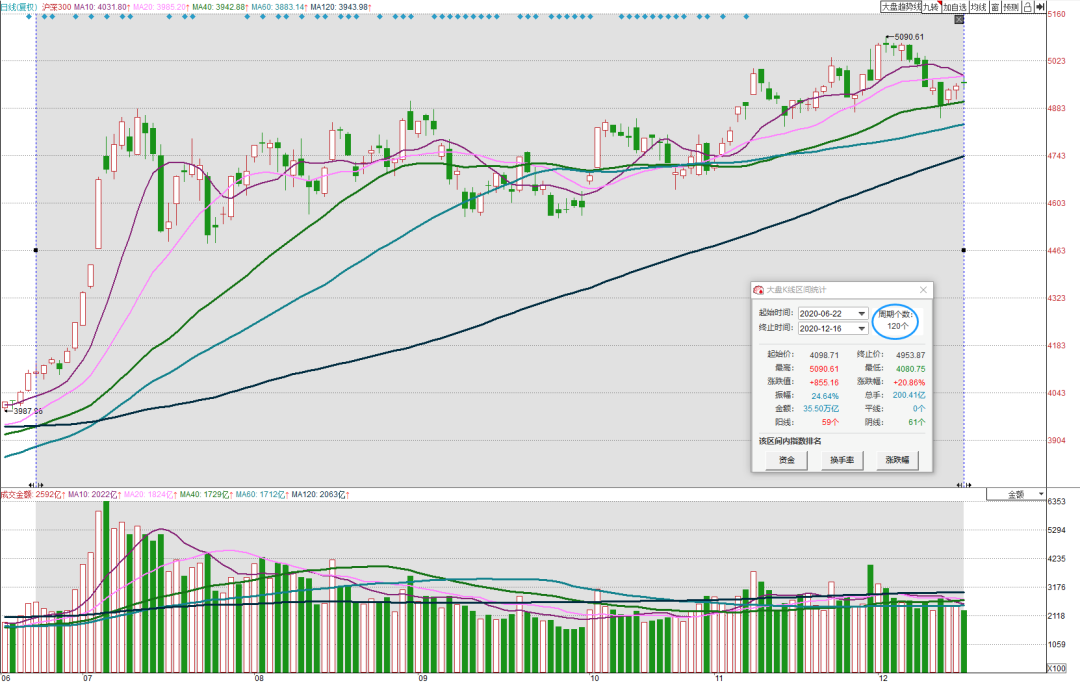Click the 换手率 ranking button

coord(842,460)
